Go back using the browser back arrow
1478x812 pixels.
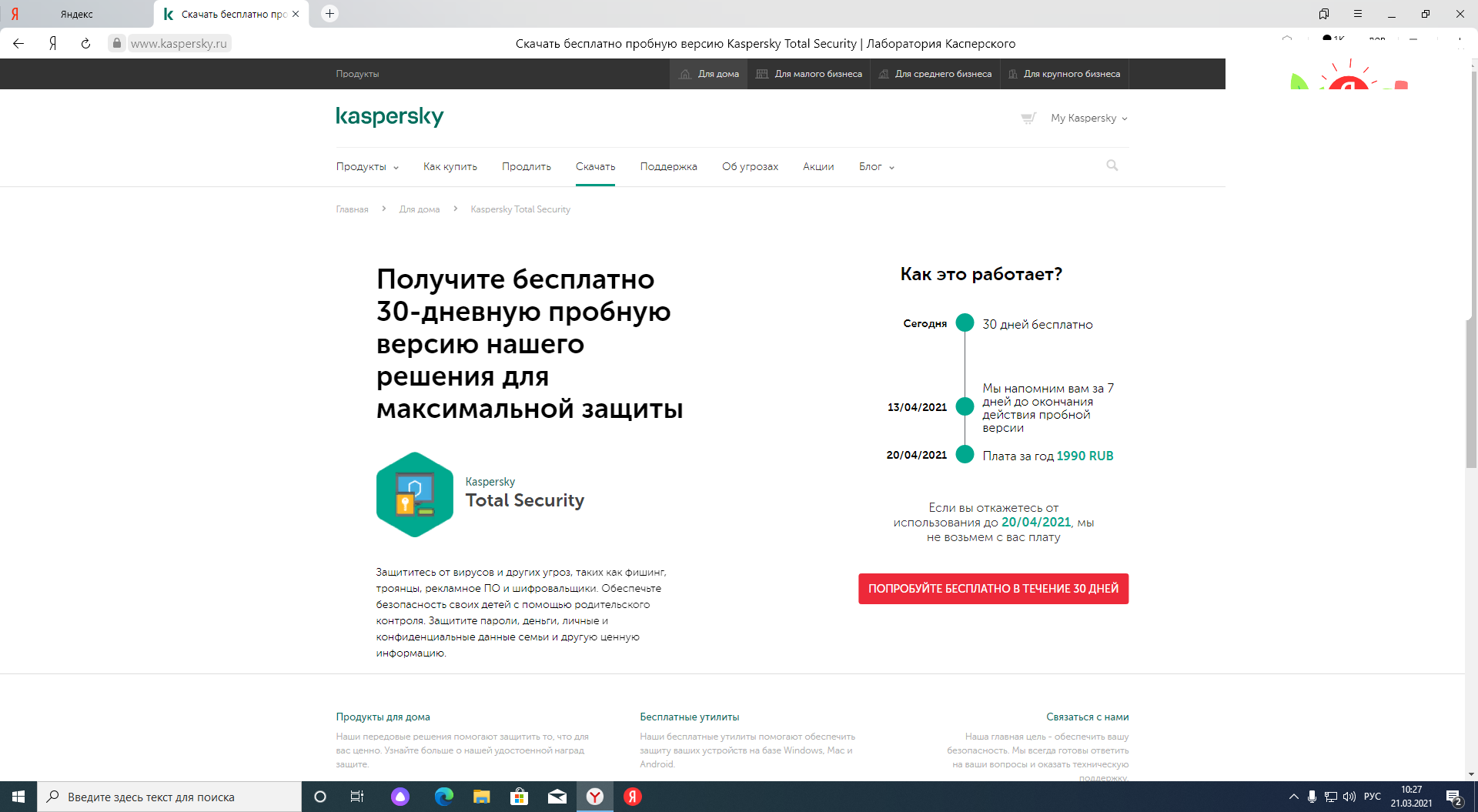18,43
